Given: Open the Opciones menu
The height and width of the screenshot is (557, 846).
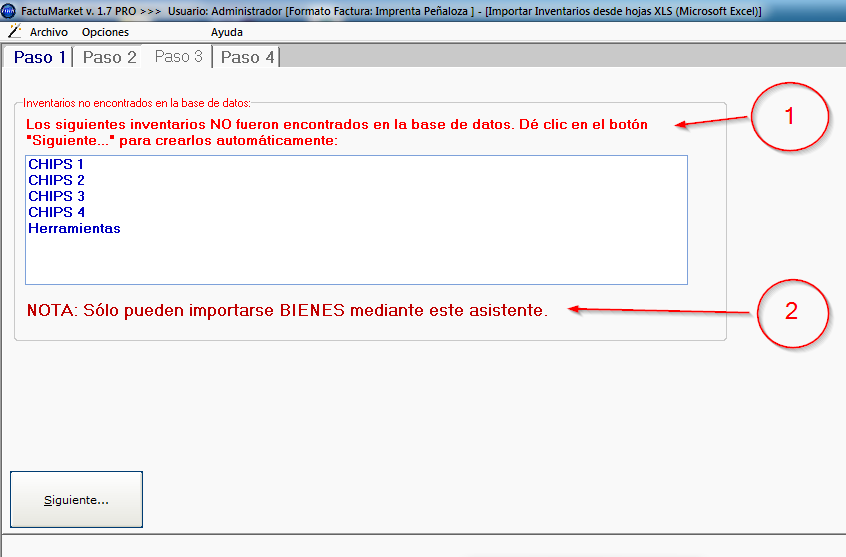Looking at the screenshot, I should click(x=105, y=32).
